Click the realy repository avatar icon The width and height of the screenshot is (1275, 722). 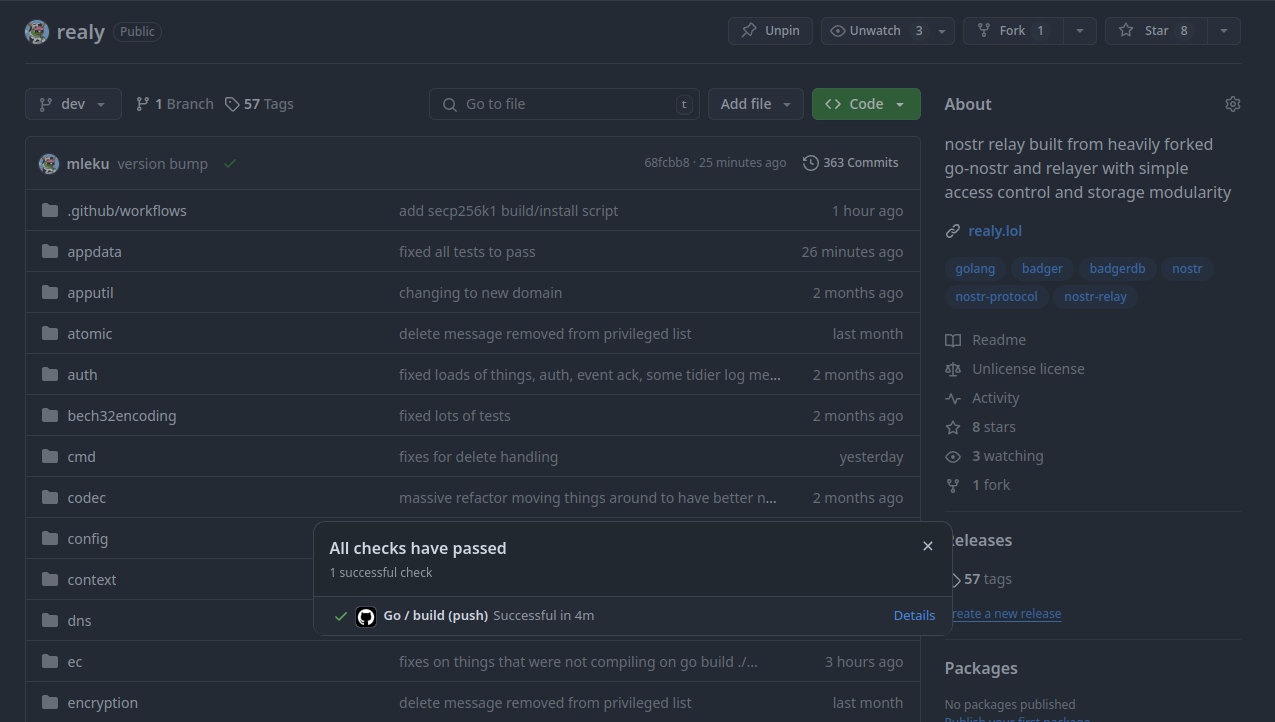point(37,31)
